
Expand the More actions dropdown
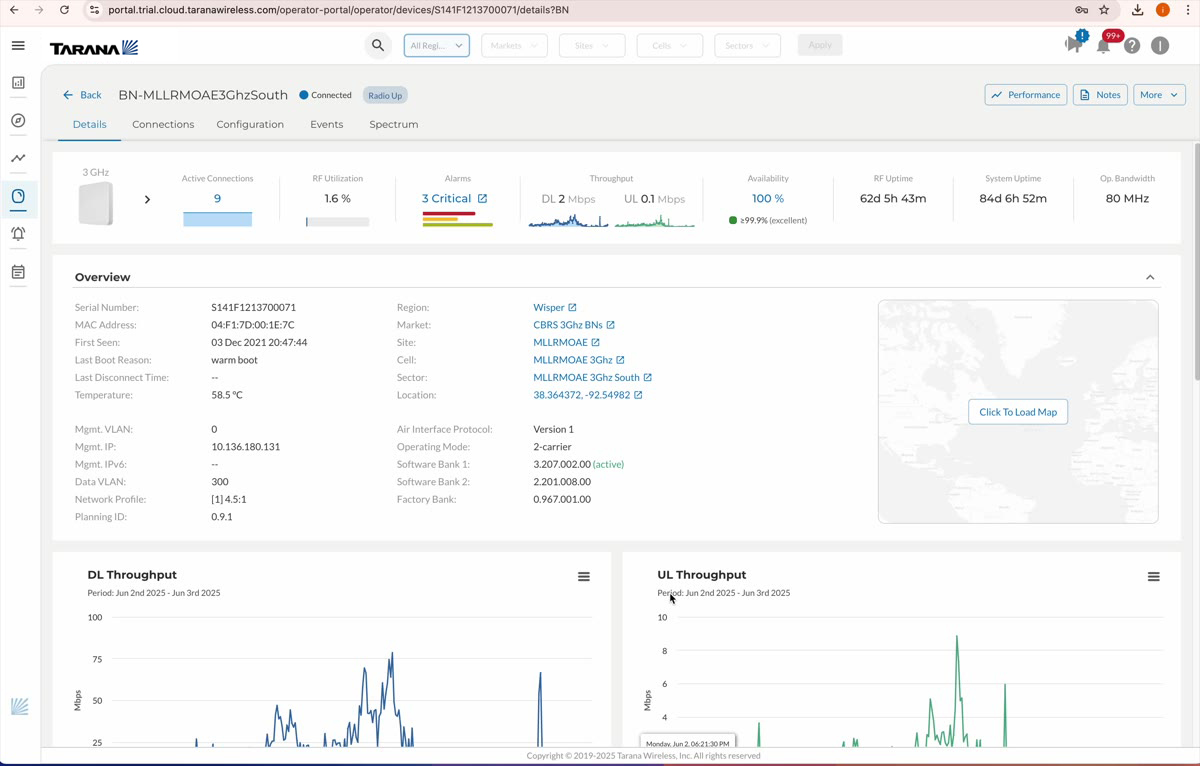pyautogui.click(x=1158, y=94)
